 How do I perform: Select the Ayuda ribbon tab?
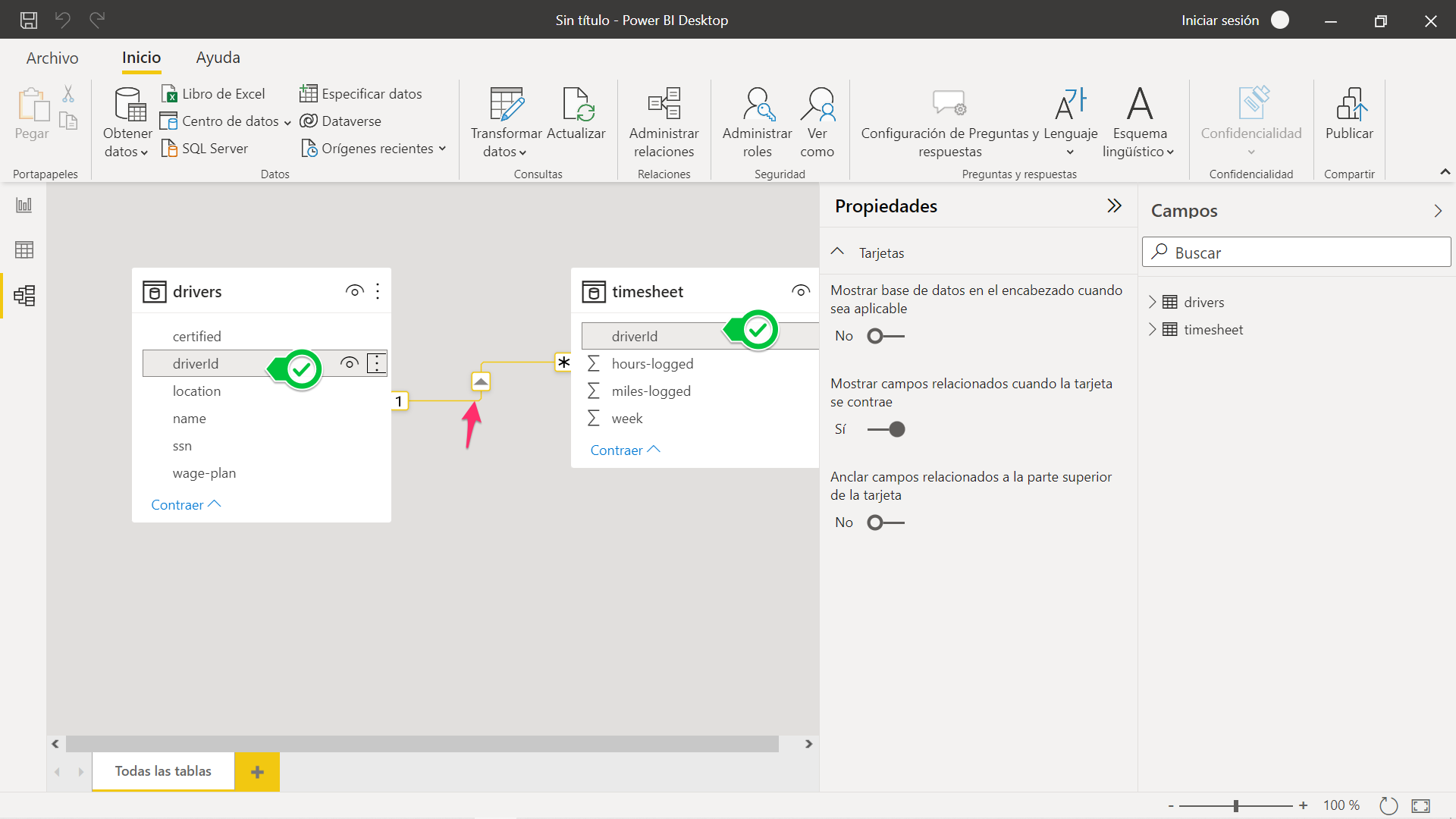(218, 58)
